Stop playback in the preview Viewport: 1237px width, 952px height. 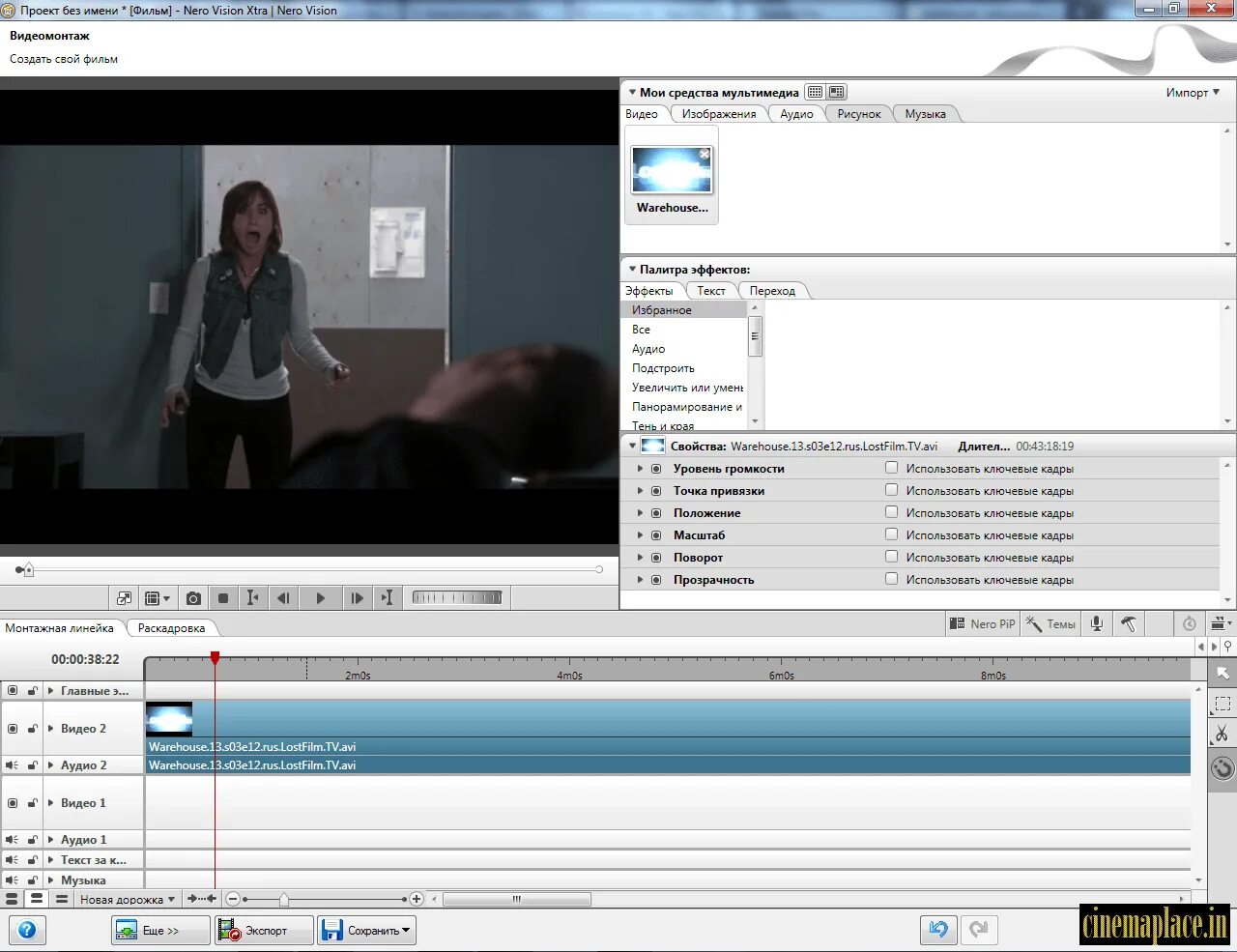[223, 598]
